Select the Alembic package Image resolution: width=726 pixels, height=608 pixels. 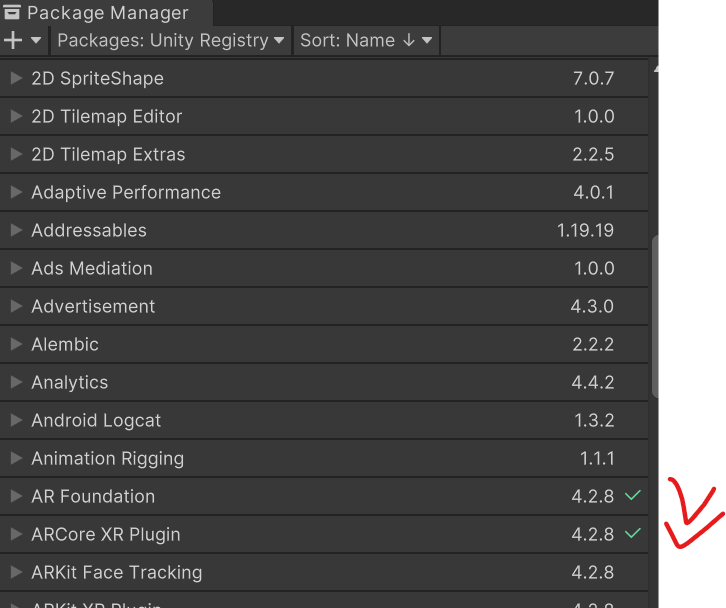(324, 344)
